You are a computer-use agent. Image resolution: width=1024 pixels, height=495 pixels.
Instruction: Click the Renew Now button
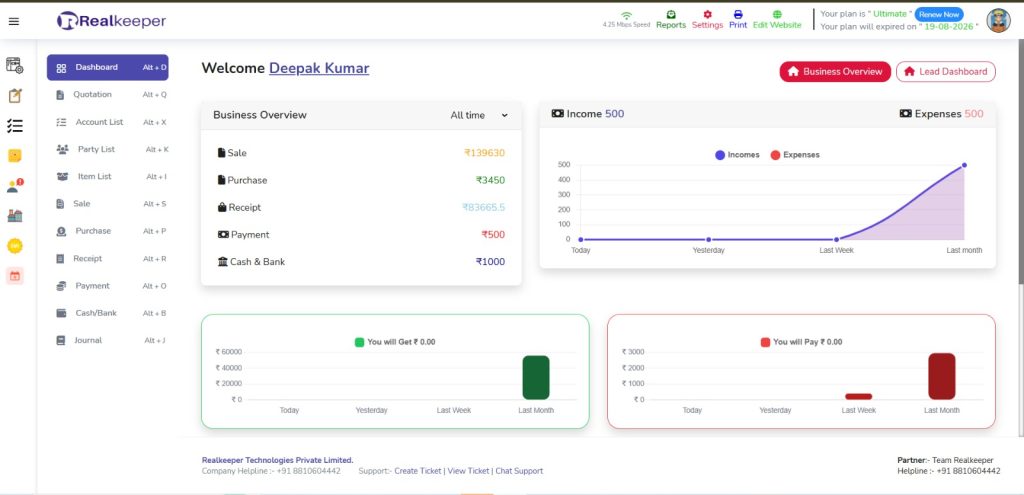click(939, 14)
